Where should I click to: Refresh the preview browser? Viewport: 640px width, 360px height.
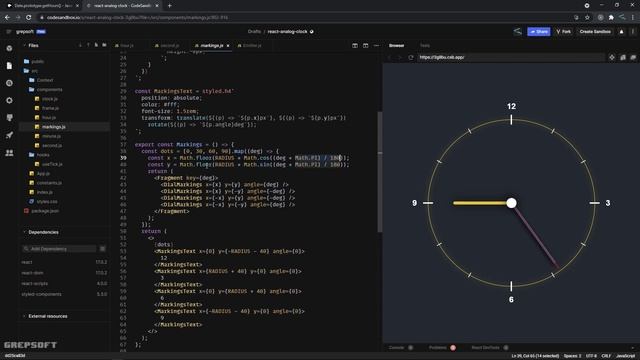coord(411,58)
